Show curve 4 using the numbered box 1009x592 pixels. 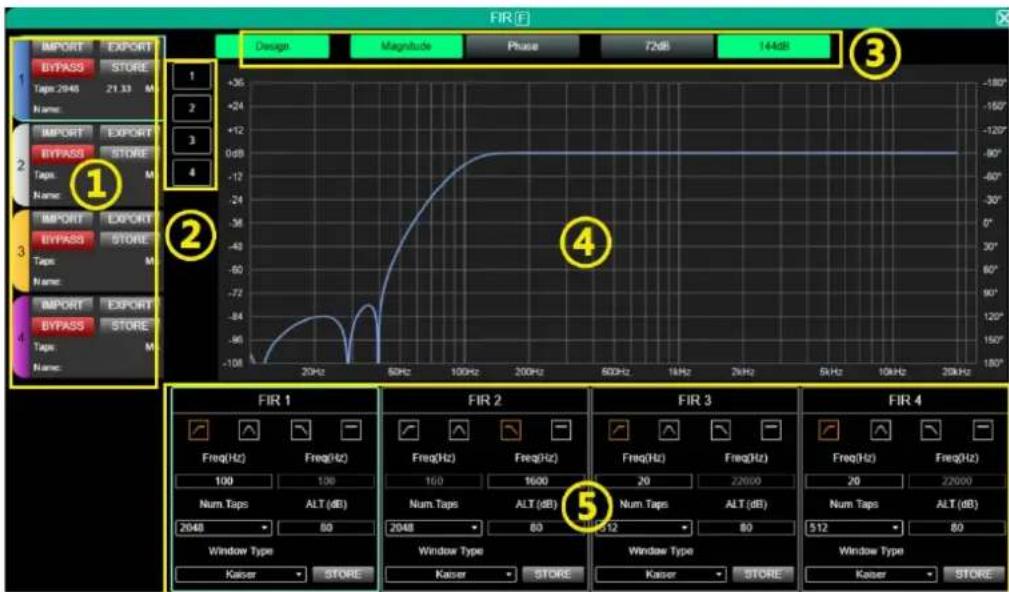tap(192, 172)
